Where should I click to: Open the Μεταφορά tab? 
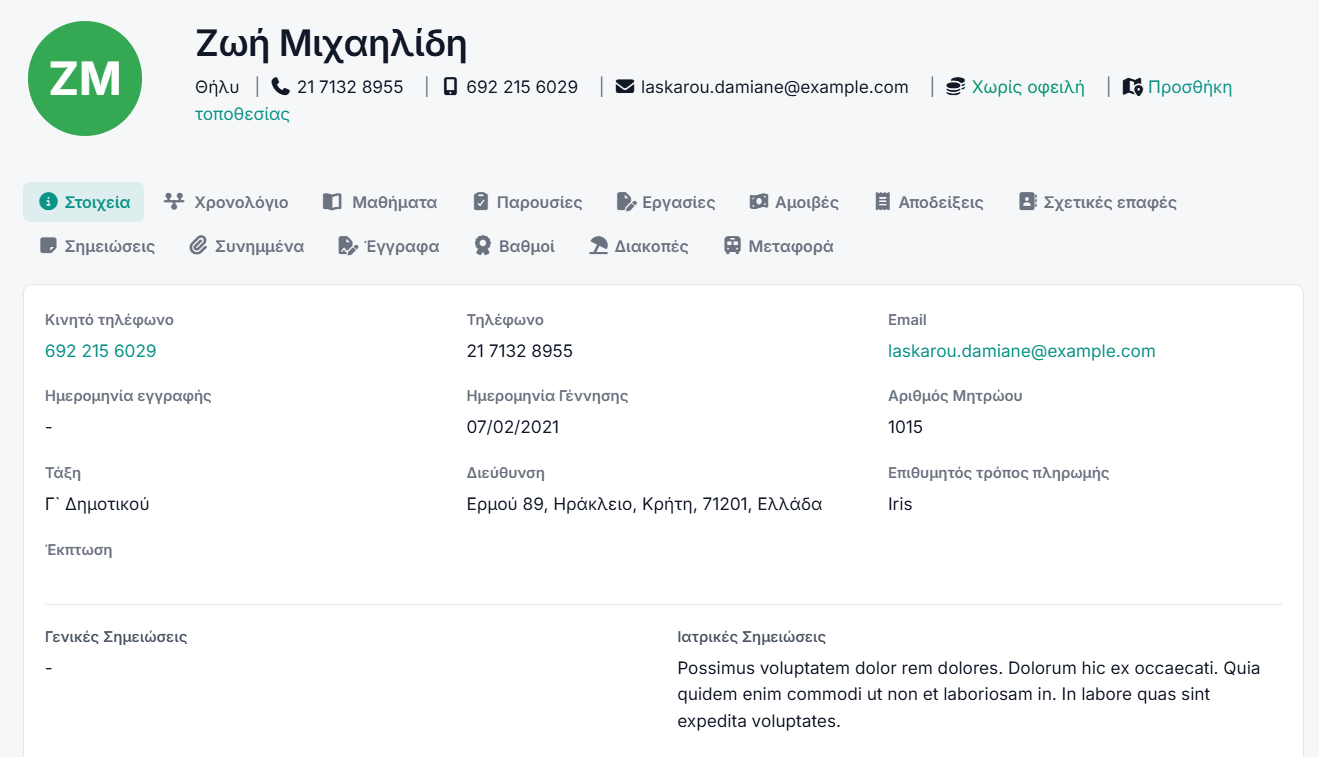coord(778,246)
